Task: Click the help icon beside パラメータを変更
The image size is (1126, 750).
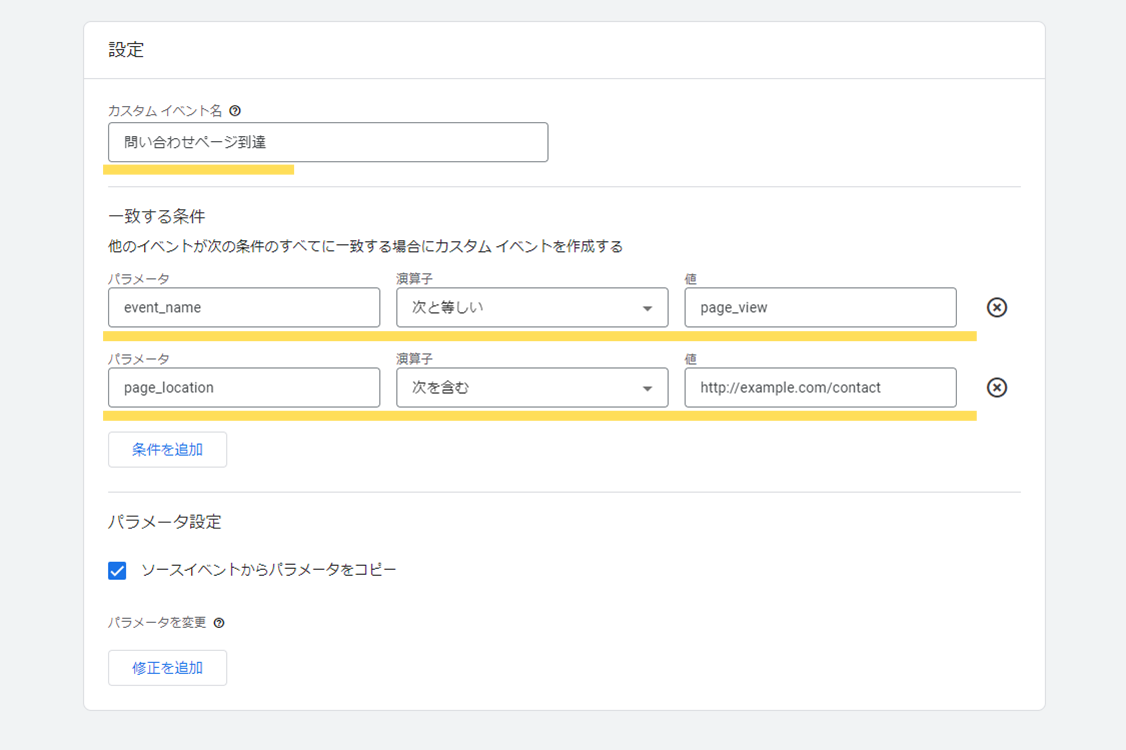Action: [x=219, y=623]
